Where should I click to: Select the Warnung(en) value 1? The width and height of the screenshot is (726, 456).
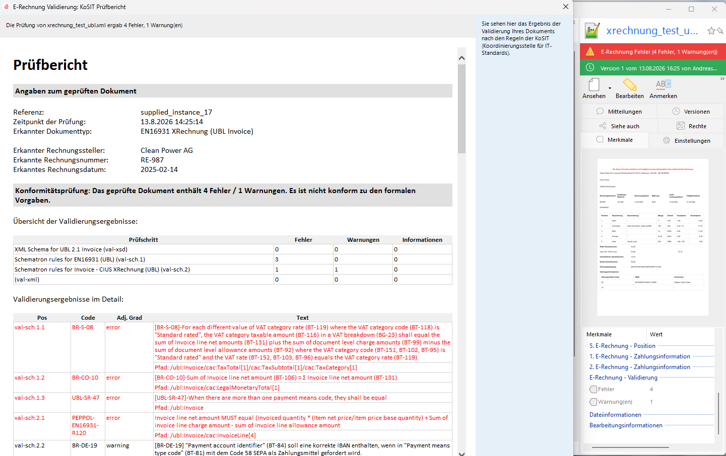pos(651,402)
